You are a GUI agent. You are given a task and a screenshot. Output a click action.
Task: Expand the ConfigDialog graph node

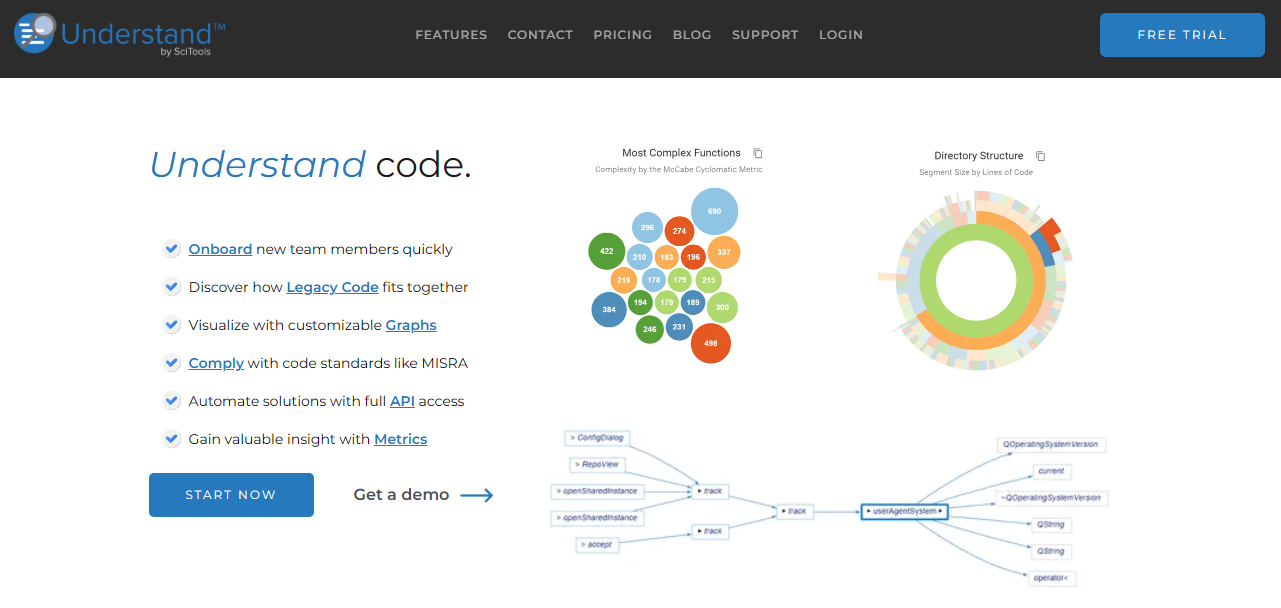(x=598, y=438)
